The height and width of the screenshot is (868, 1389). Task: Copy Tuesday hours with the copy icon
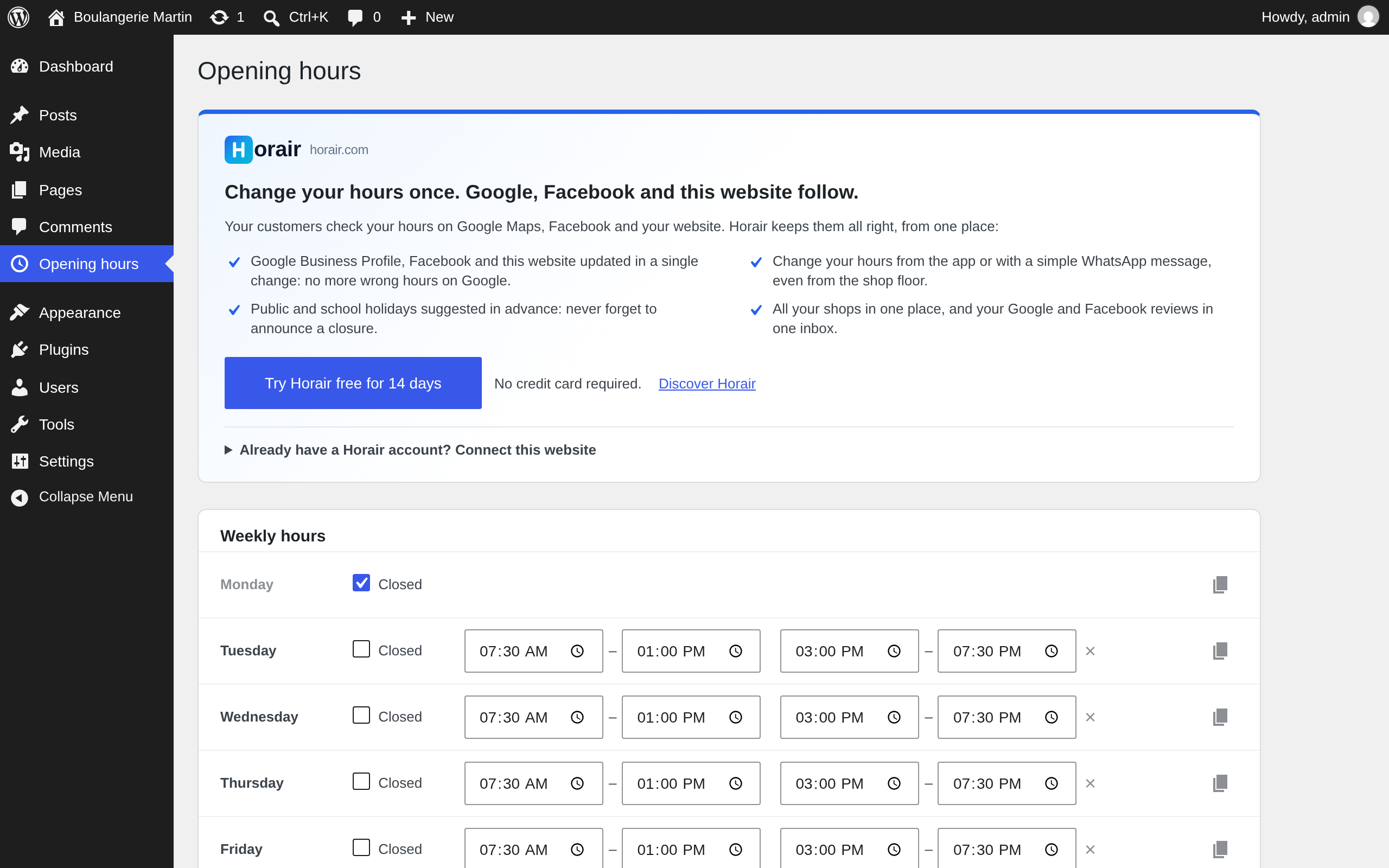point(1220,650)
